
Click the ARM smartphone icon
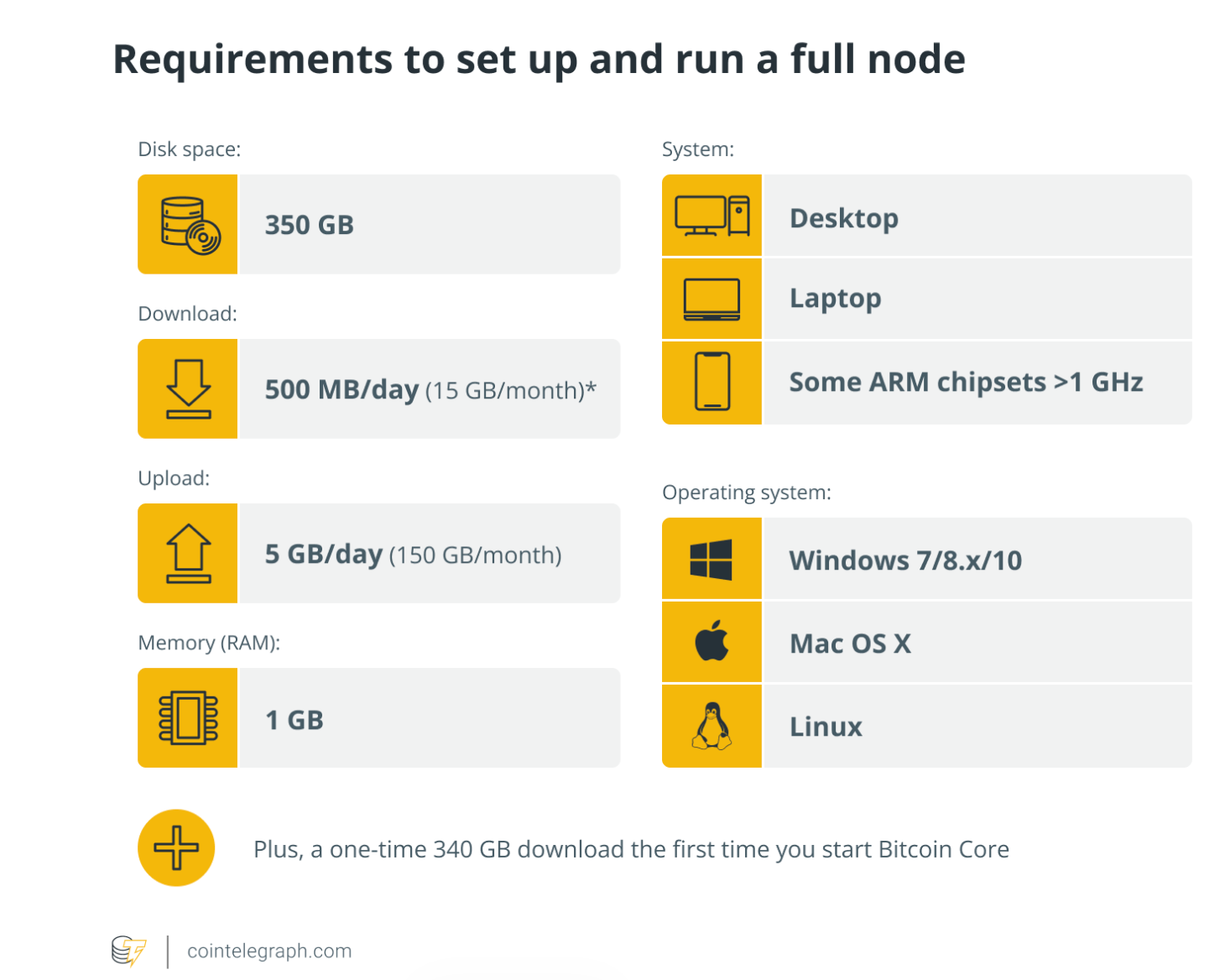click(711, 383)
